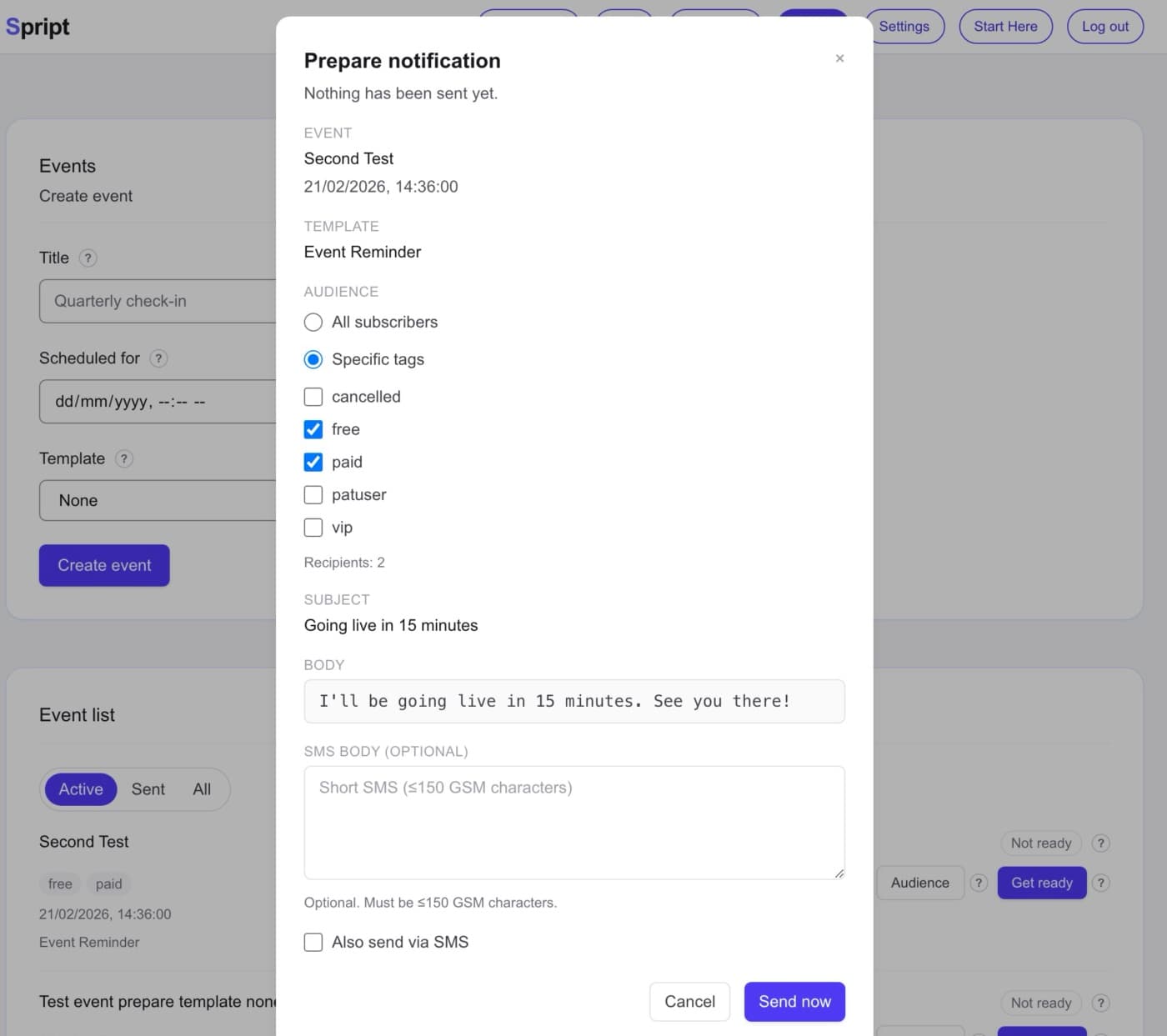Viewport: 1167px width, 1036px height.
Task: Enable Also send via SMS
Action: point(313,943)
